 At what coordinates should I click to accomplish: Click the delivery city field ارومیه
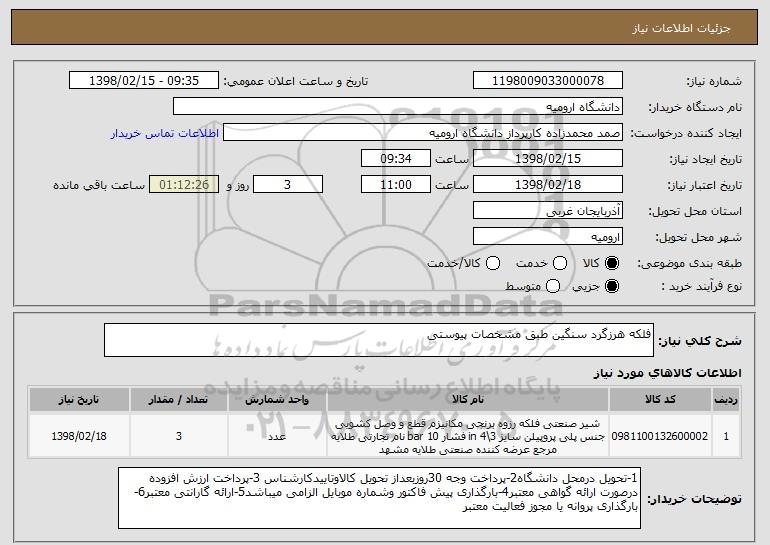tap(548, 237)
